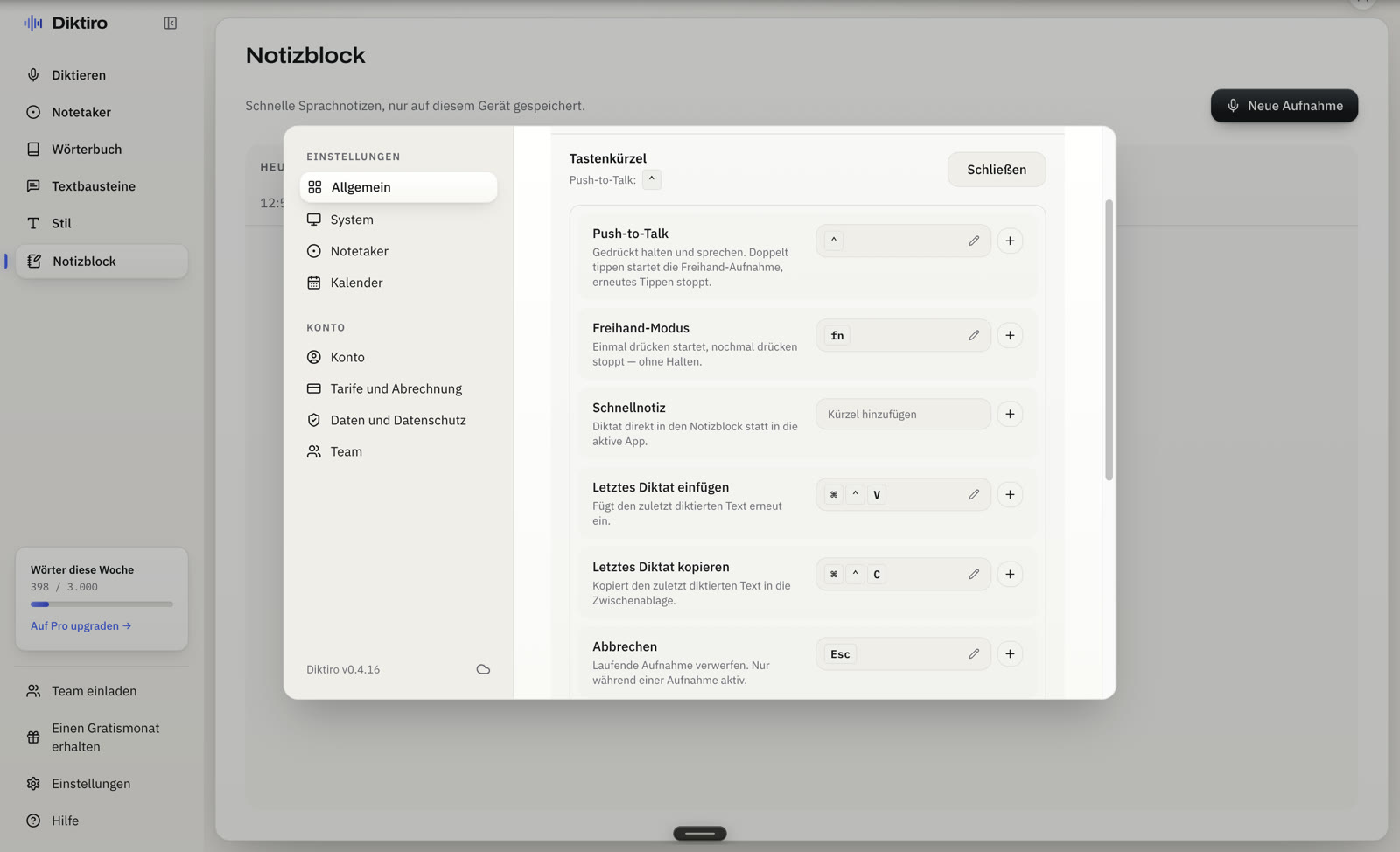Open the System settings section
Viewport: 1400px width, 852px height.
click(x=398, y=220)
